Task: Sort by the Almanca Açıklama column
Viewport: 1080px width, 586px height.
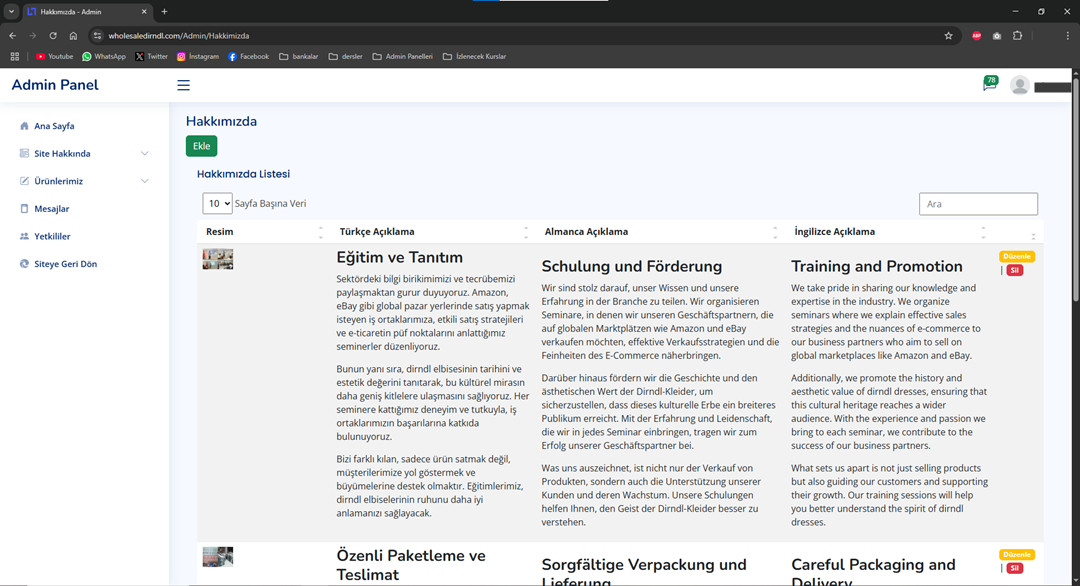Action: (586, 232)
